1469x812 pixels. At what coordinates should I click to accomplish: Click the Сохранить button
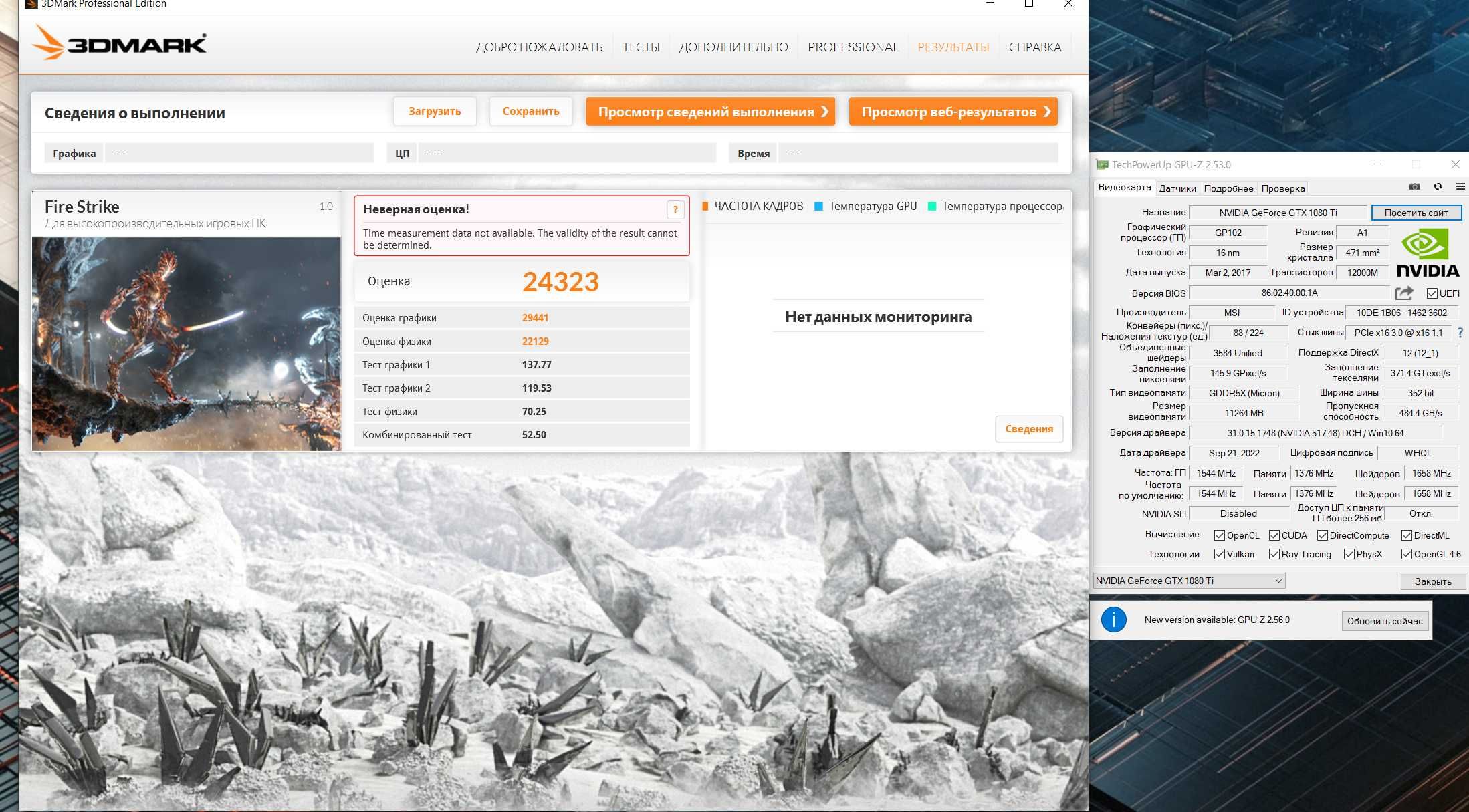pos(531,111)
